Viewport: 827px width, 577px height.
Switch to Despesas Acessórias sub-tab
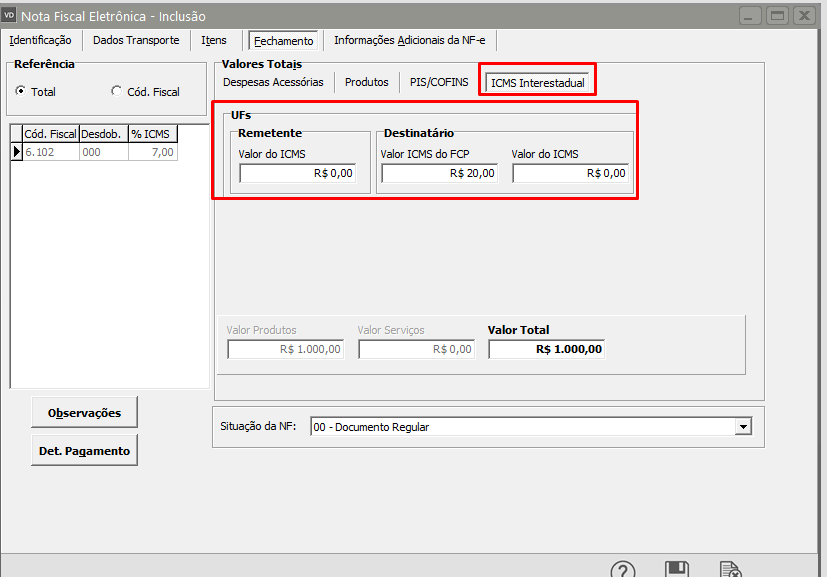coord(273,82)
